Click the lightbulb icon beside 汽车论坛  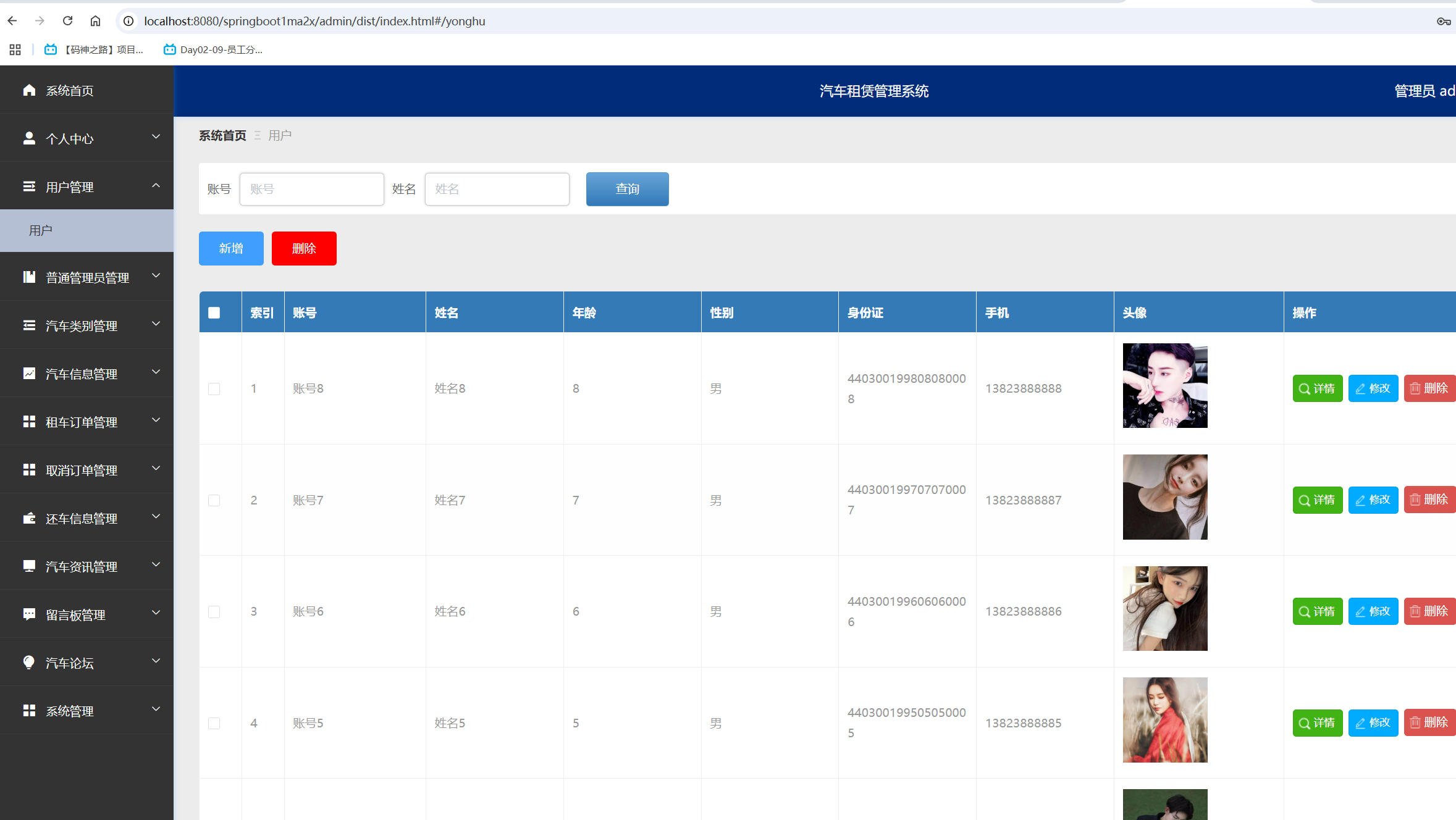point(29,663)
